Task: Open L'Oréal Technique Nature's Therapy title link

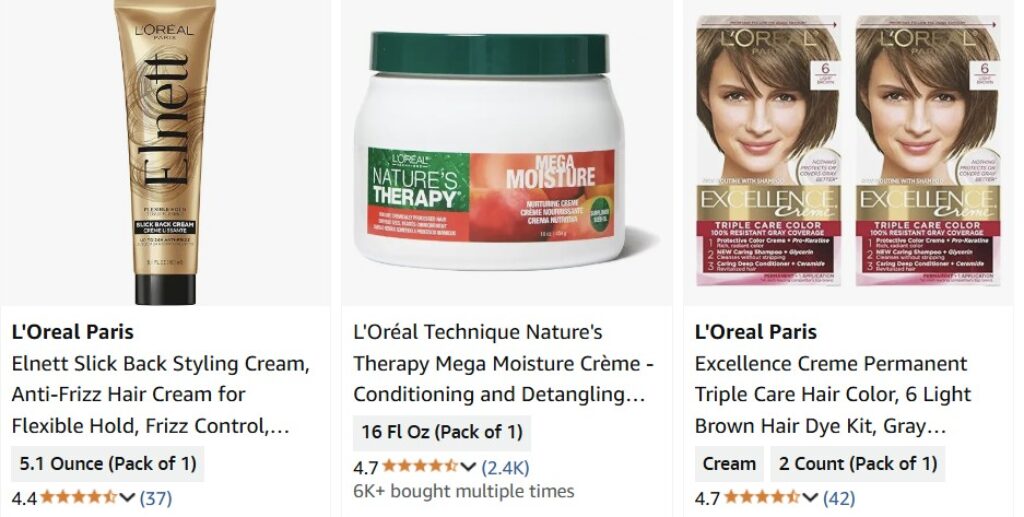Action: (504, 364)
